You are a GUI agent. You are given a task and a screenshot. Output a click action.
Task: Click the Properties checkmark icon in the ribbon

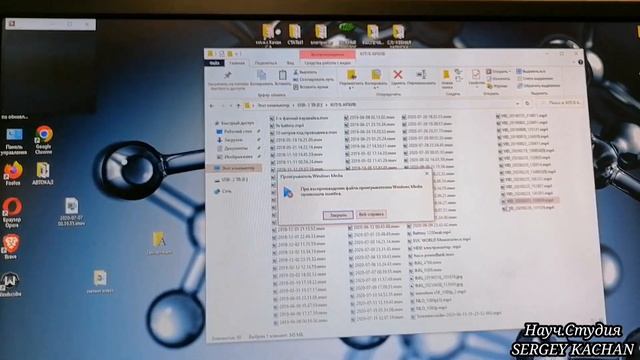coord(476,74)
